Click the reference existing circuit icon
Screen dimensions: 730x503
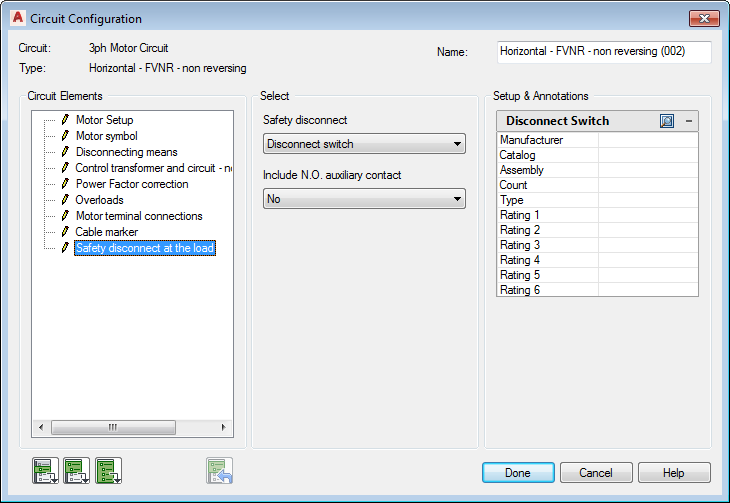tap(219, 471)
